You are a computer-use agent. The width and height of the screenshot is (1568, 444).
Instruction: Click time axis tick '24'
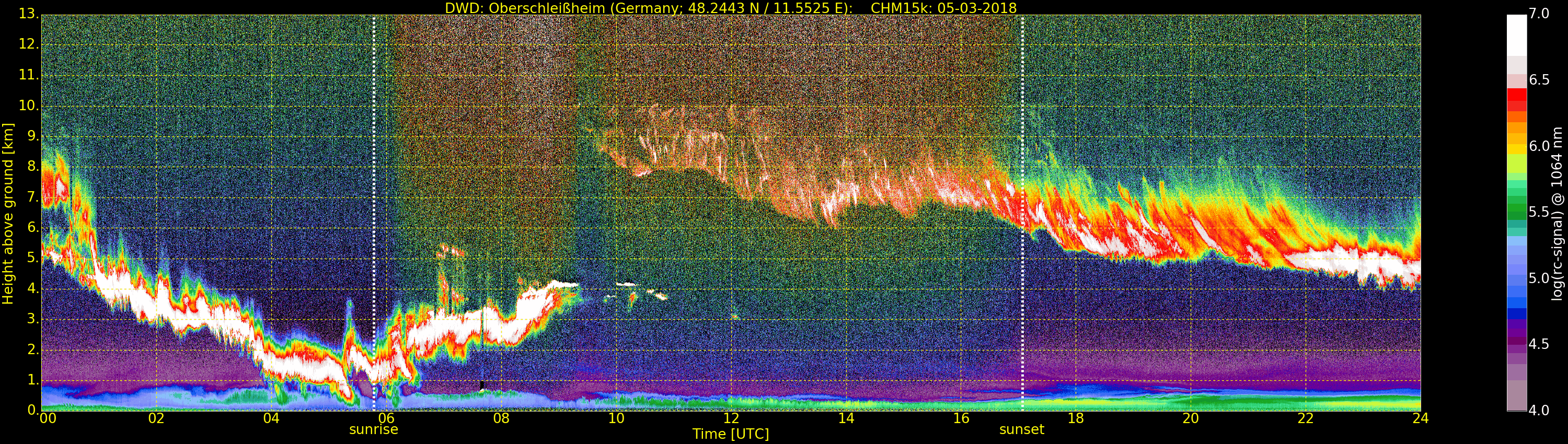coord(1421,418)
